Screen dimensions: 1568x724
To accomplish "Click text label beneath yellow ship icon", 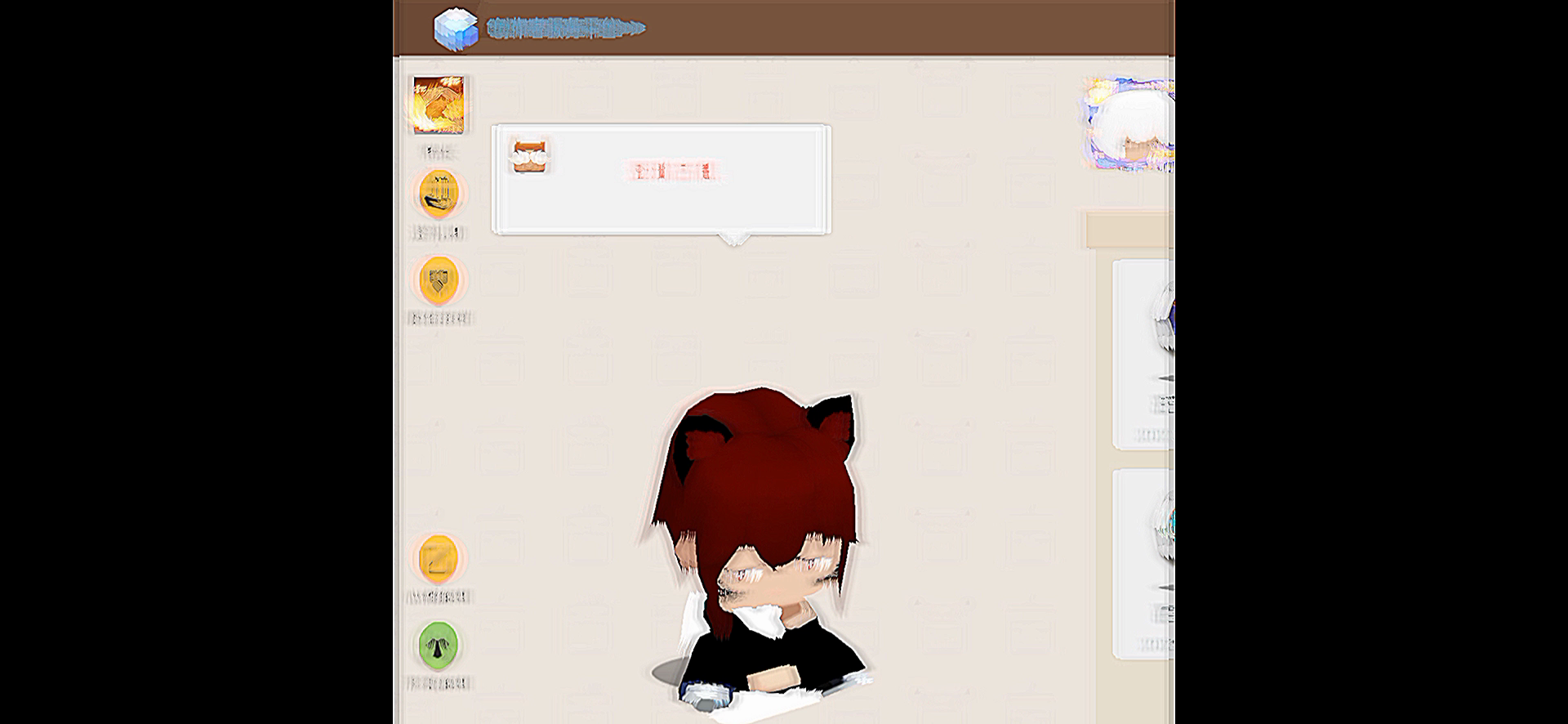I will click(439, 234).
